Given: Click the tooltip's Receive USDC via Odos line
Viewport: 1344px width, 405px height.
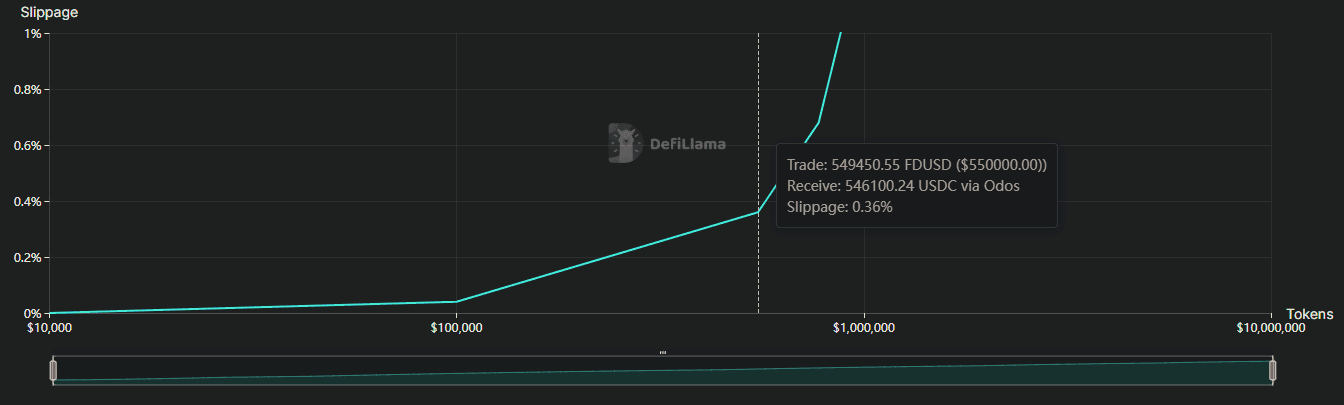Looking at the screenshot, I should [x=903, y=186].
